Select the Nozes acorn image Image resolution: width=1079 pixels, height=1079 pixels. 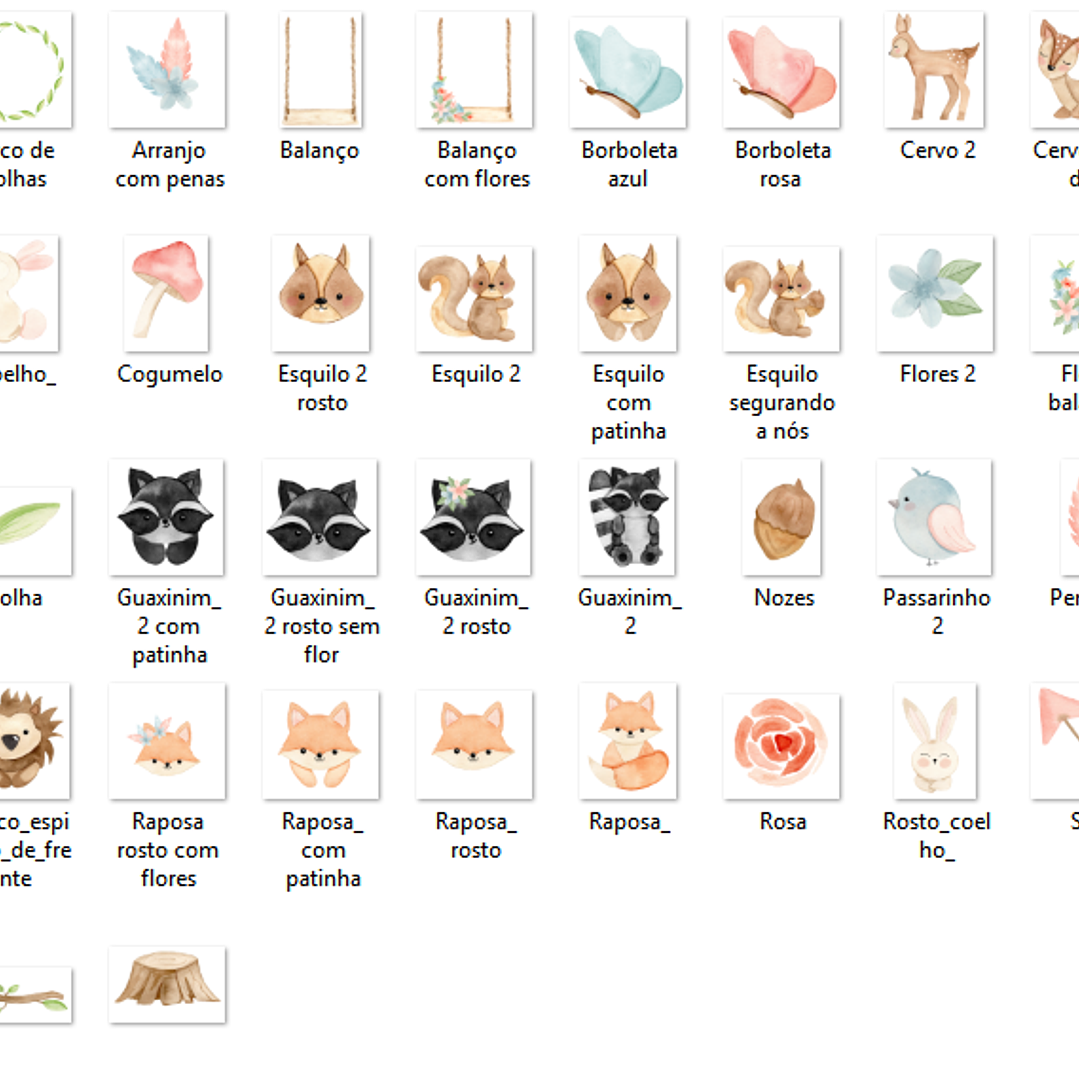pos(781,517)
